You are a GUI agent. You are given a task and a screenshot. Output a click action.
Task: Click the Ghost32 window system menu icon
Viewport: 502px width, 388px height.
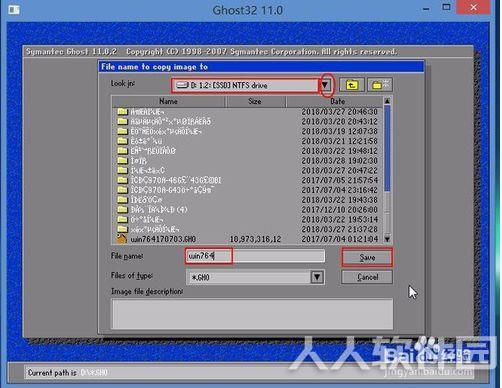(x=14, y=10)
